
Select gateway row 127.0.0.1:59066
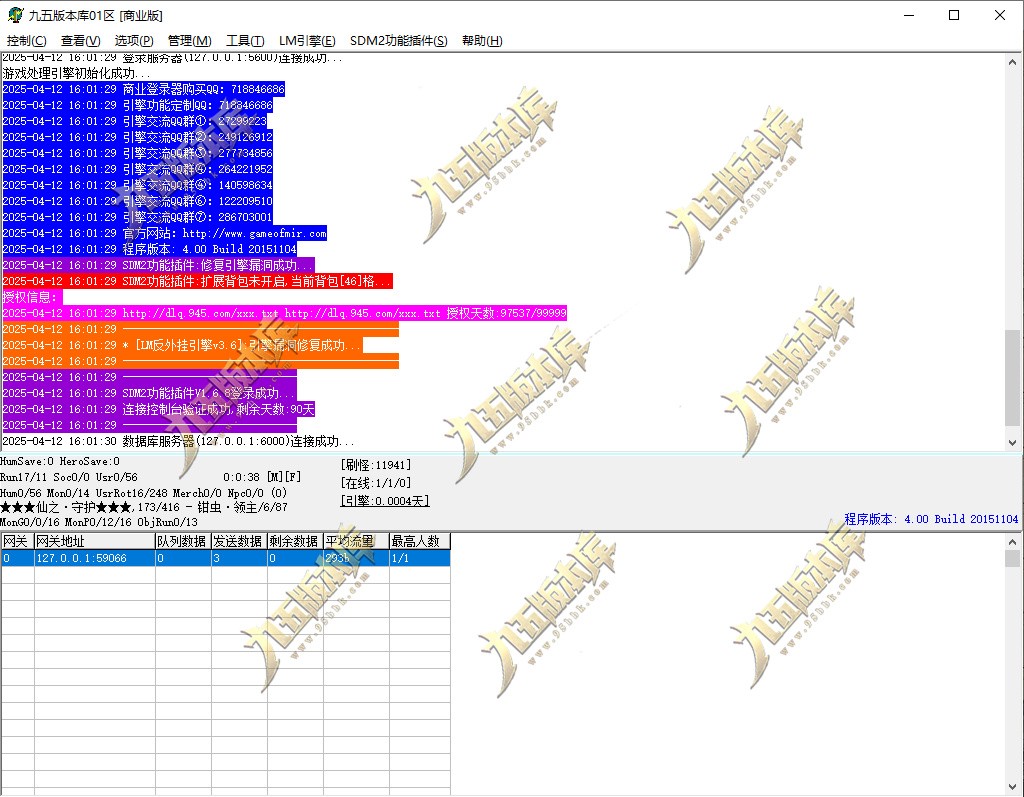click(x=225, y=558)
